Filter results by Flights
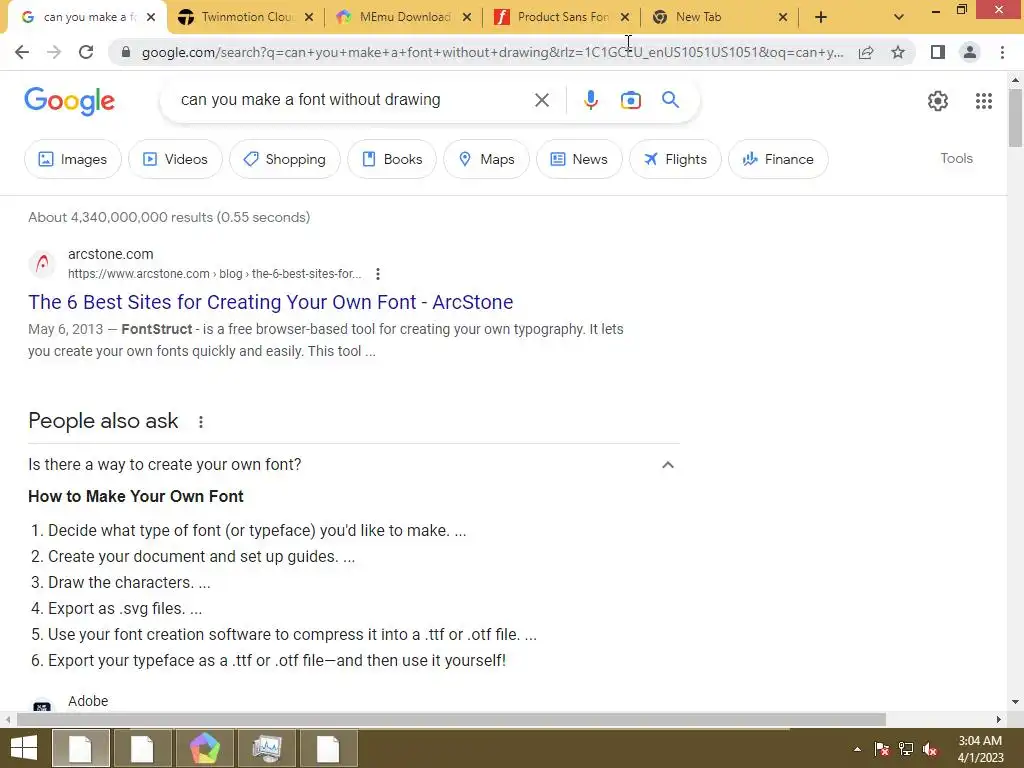1024x768 pixels. coord(675,159)
